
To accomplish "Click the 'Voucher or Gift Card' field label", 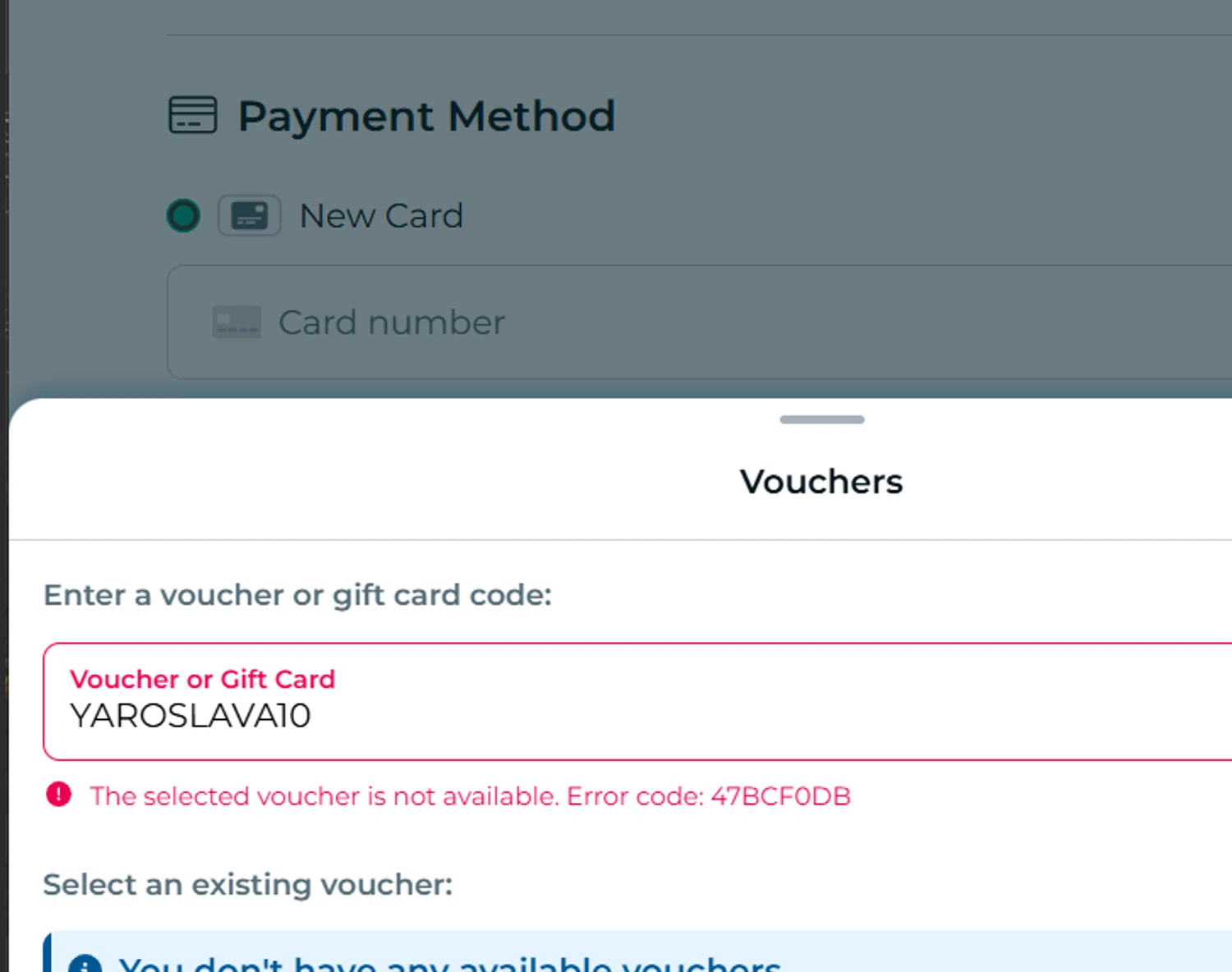I will 202,679.
